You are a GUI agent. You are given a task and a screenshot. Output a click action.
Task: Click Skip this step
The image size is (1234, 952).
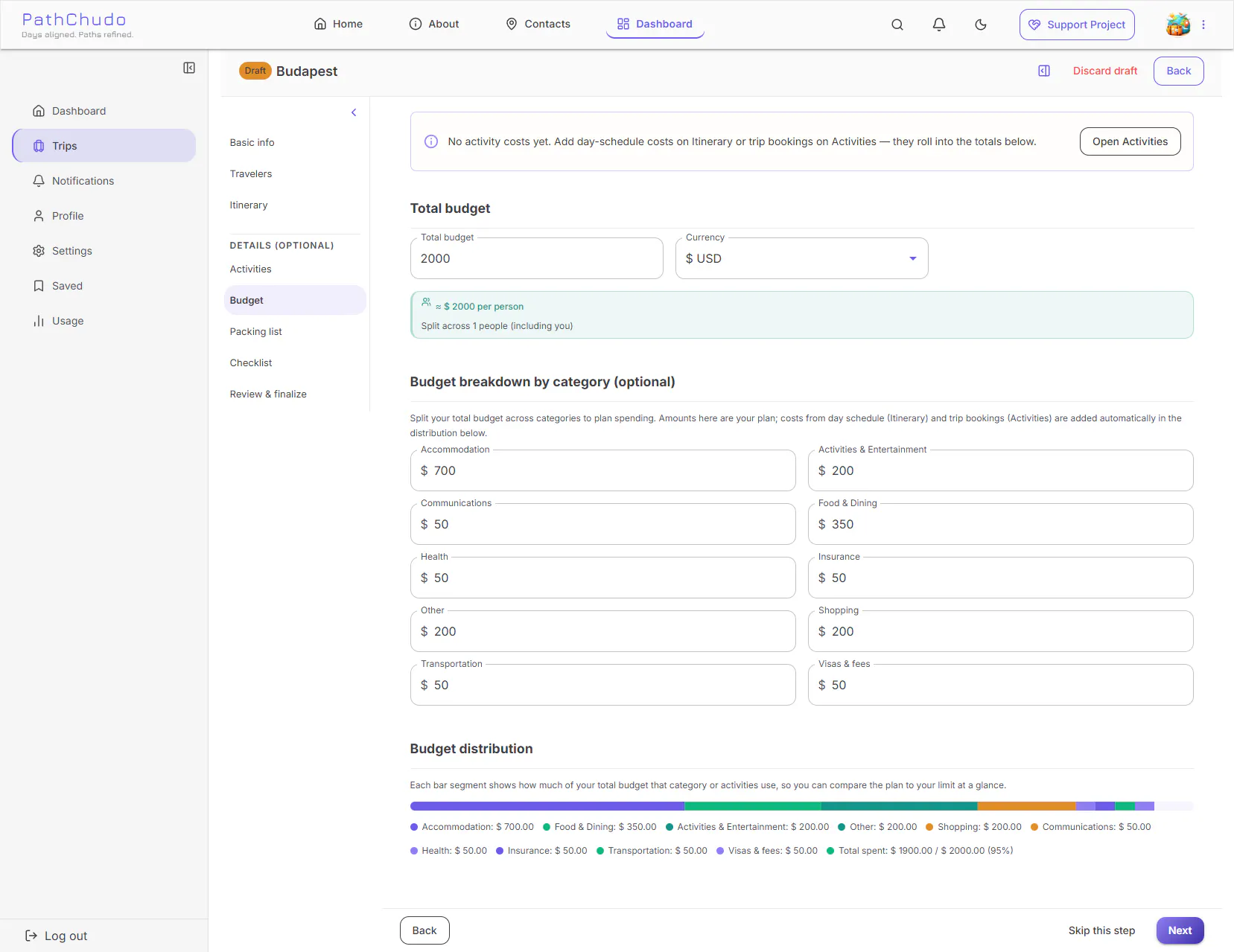[1101, 930]
